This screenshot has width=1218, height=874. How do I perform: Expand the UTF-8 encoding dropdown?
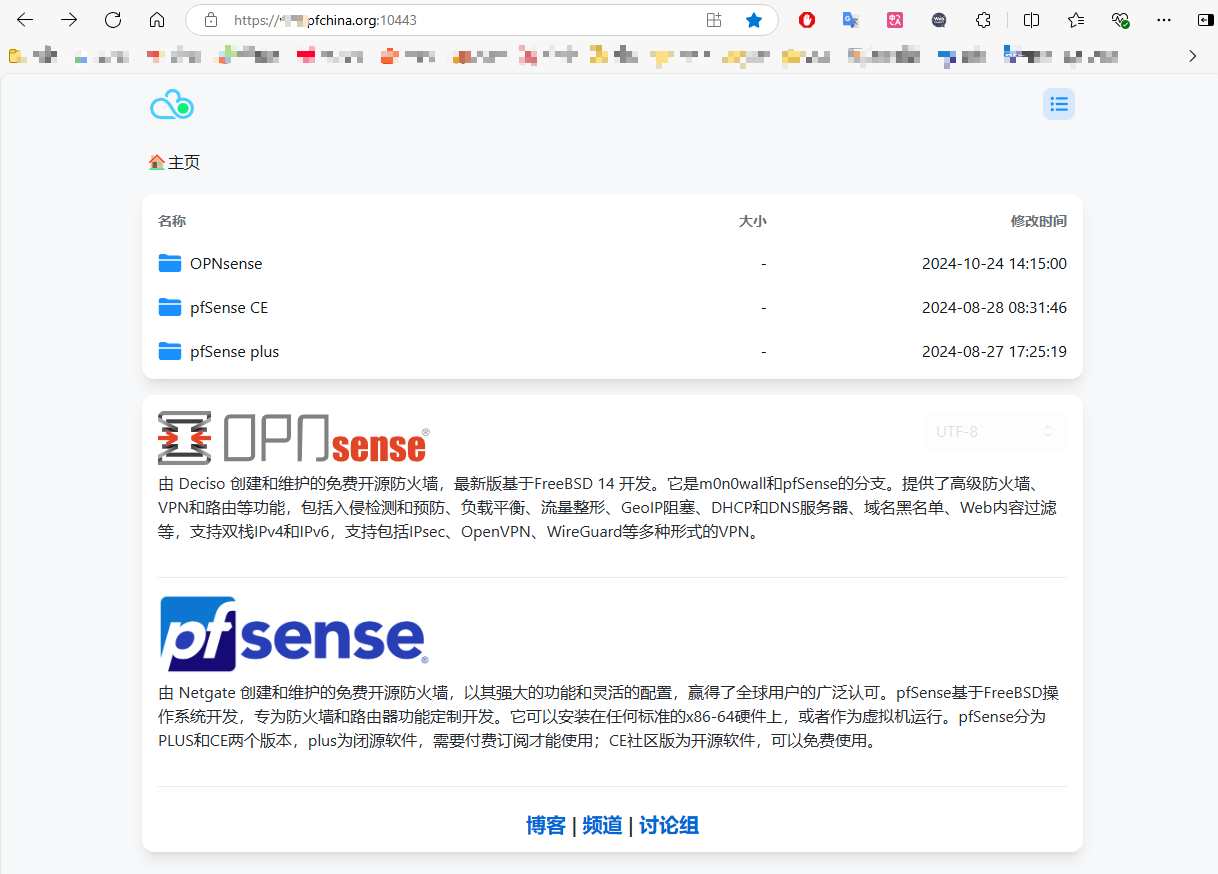(x=994, y=432)
